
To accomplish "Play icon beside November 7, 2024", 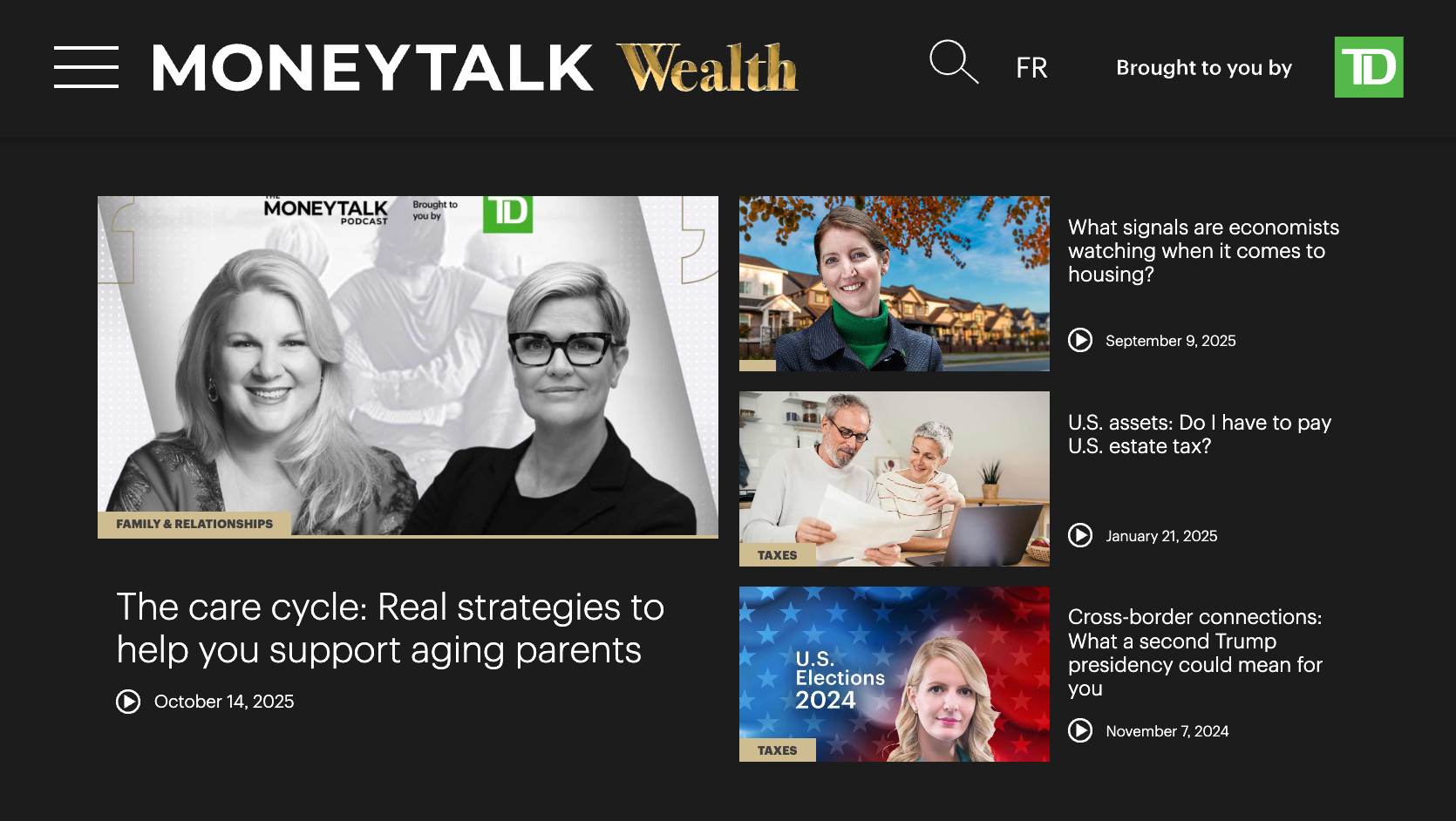I will pos(1080,730).
